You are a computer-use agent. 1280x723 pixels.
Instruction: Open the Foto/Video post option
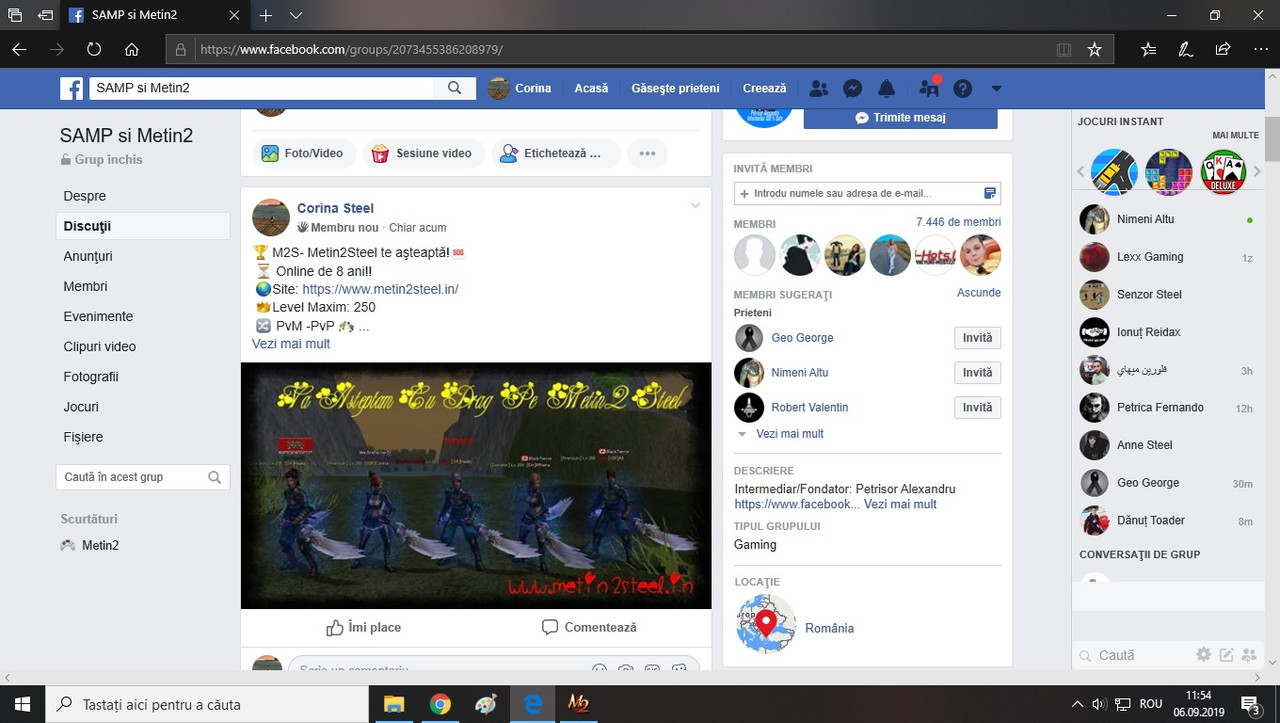tap(302, 153)
